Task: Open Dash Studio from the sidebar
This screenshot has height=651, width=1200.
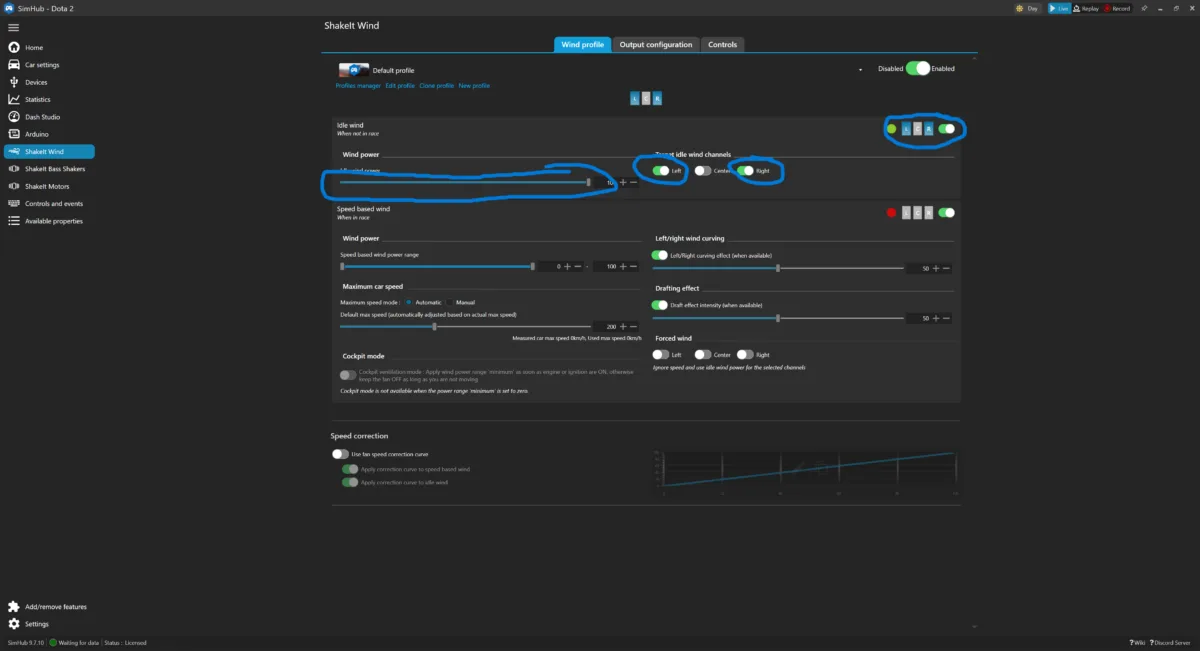Action: (x=42, y=117)
